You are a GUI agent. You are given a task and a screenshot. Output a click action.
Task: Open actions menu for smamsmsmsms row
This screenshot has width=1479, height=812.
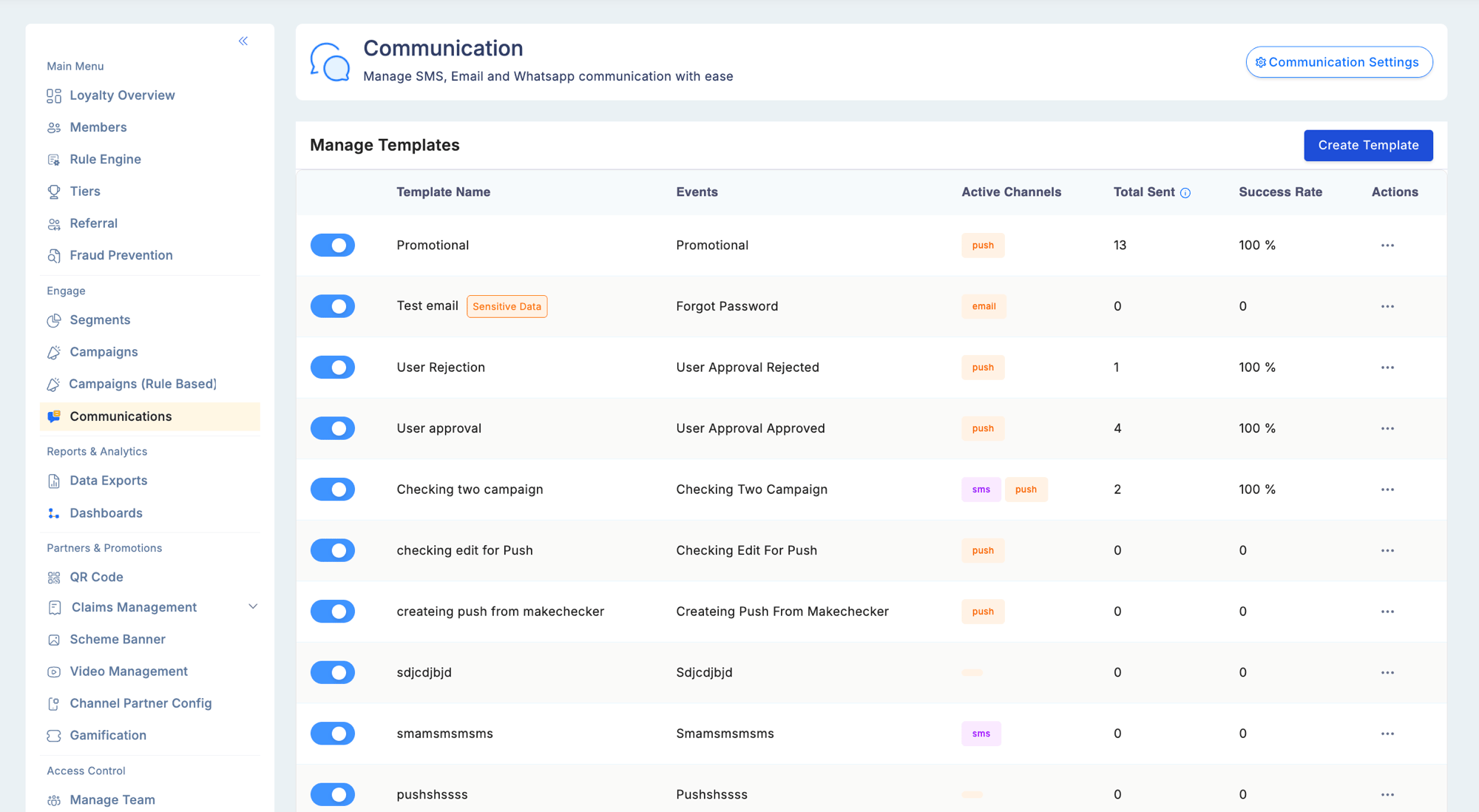1387,734
